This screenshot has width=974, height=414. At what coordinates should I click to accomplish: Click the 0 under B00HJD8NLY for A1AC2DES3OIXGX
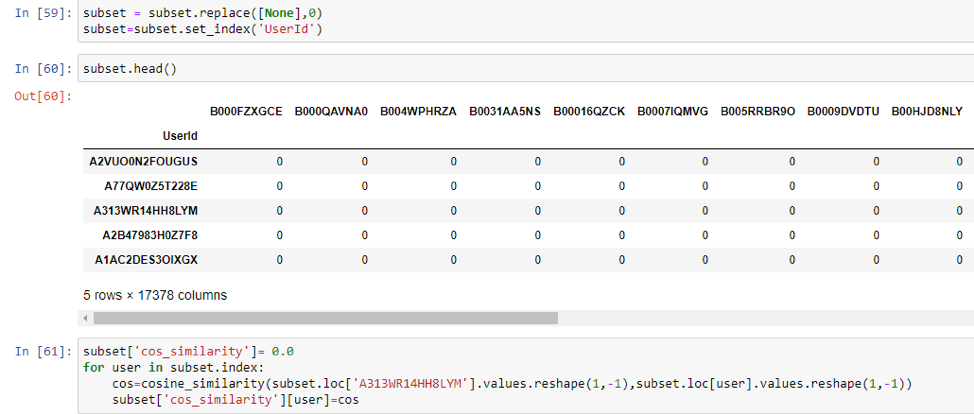tap(960, 260)
